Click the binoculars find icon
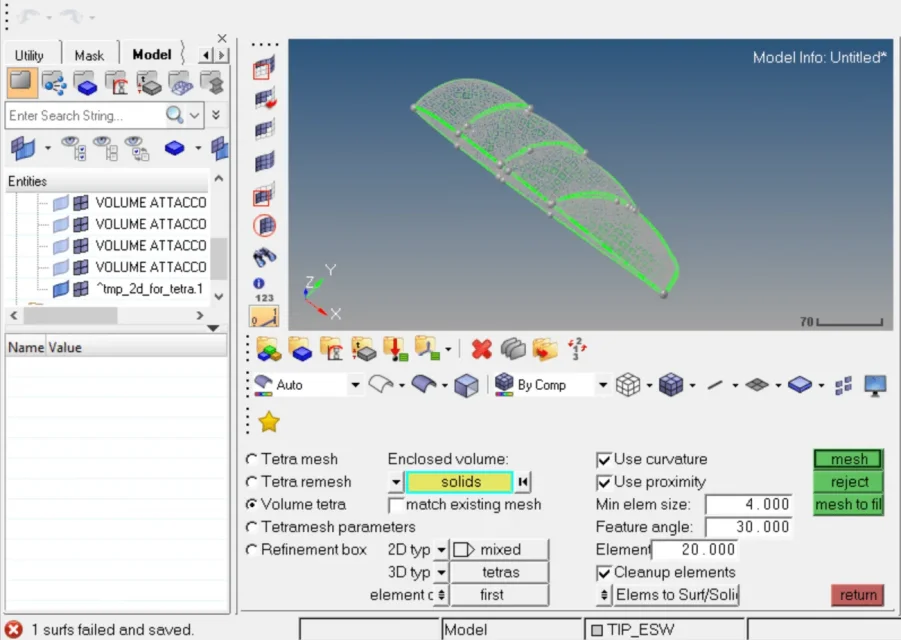Image resolution: width=901 pixels, height=640 pixels. click(x=264, y=256)
